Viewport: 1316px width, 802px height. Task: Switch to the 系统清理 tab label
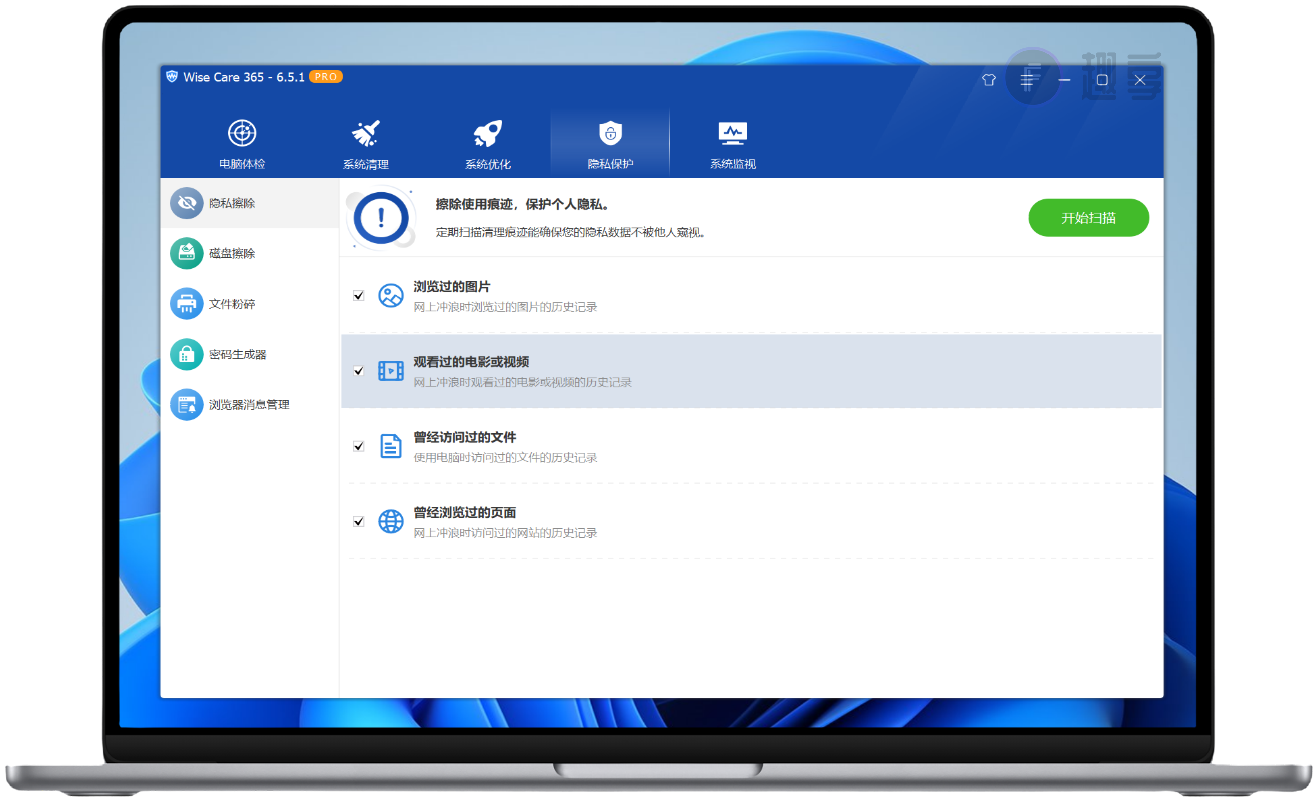(365, 164)
